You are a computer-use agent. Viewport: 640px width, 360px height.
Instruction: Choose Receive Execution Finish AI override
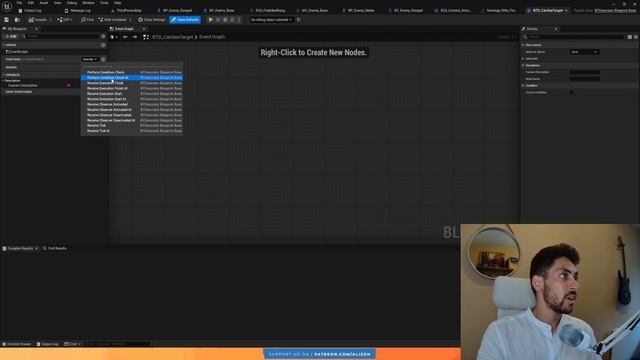[131, 88]
